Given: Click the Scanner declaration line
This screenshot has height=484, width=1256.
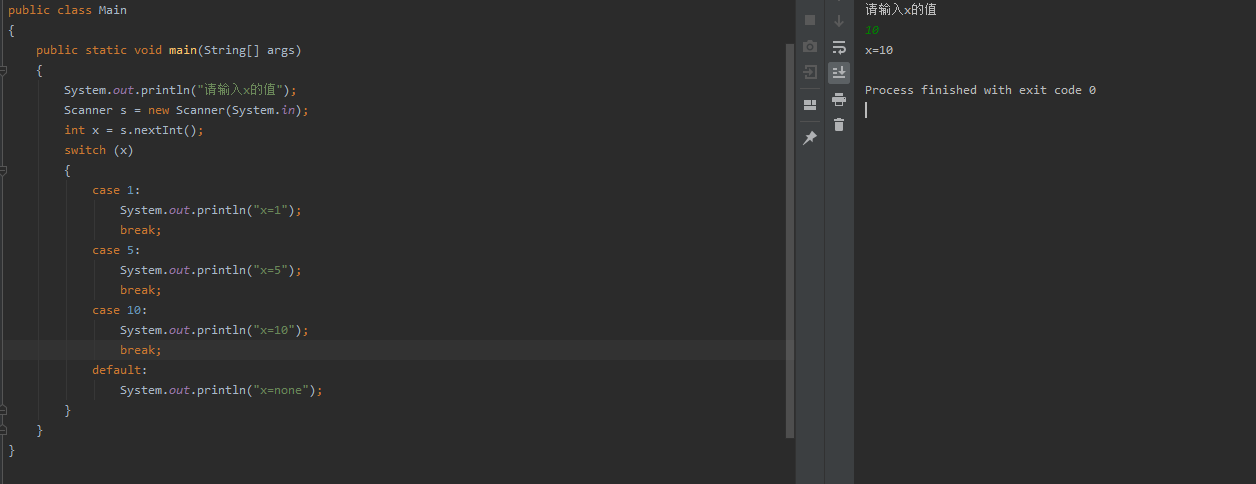Looking at the screenshot, I should coord(187,110).
